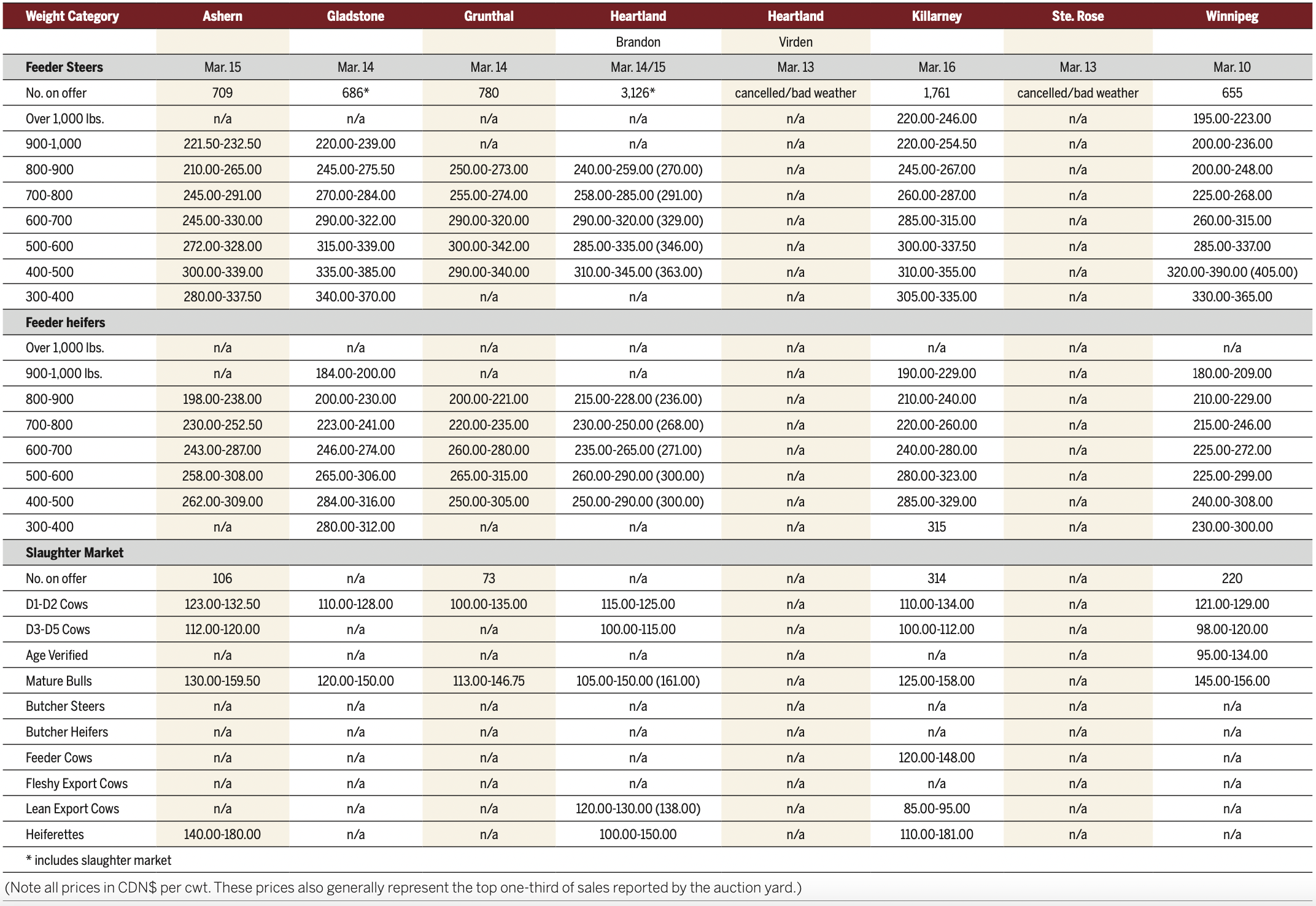Click the 120.00-130.00 (138.00) cell
Screen dimensions: 1316x906
pos(638,808)
